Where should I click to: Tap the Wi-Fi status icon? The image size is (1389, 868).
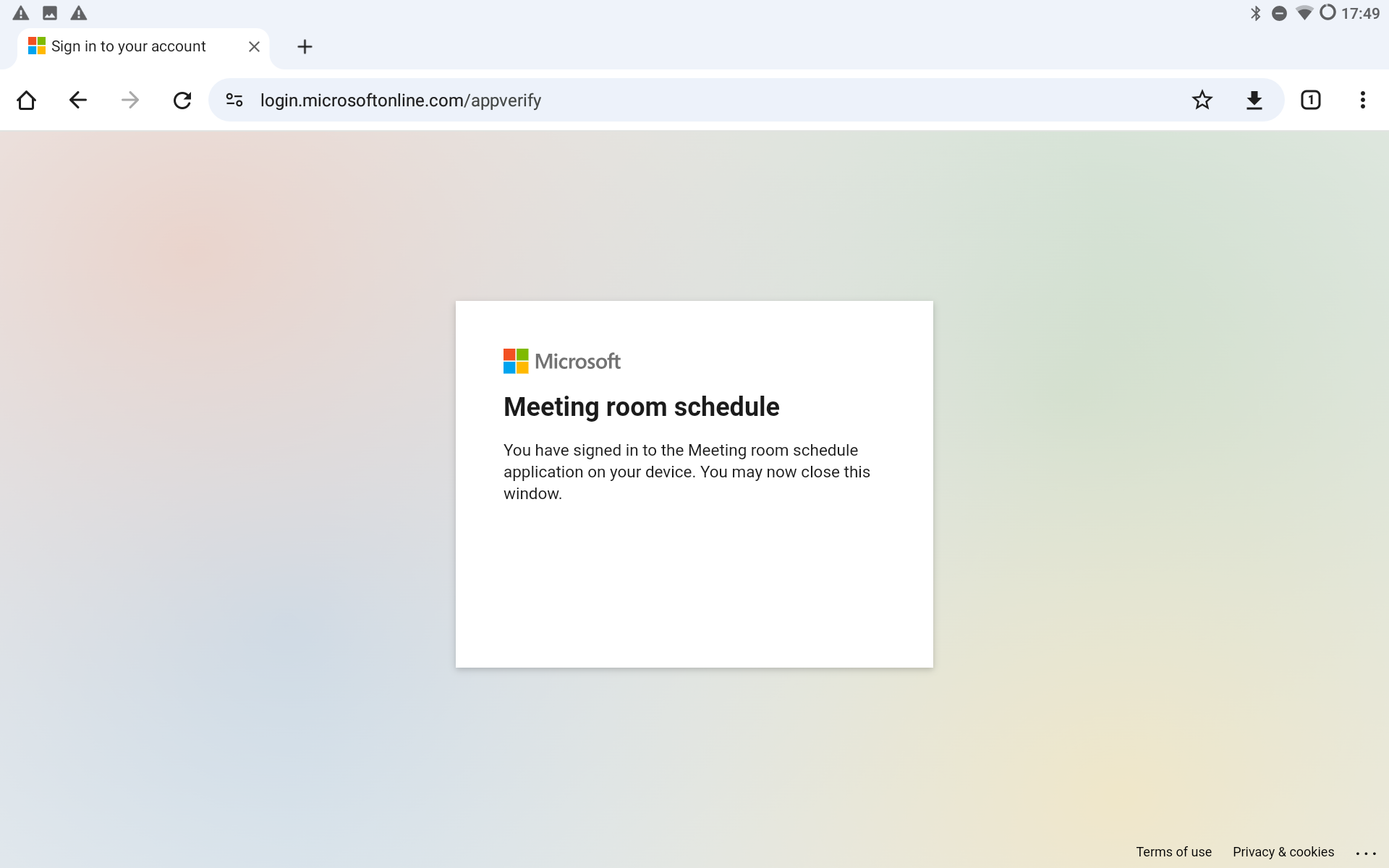pyautogui.click(x=1304, y=13)
